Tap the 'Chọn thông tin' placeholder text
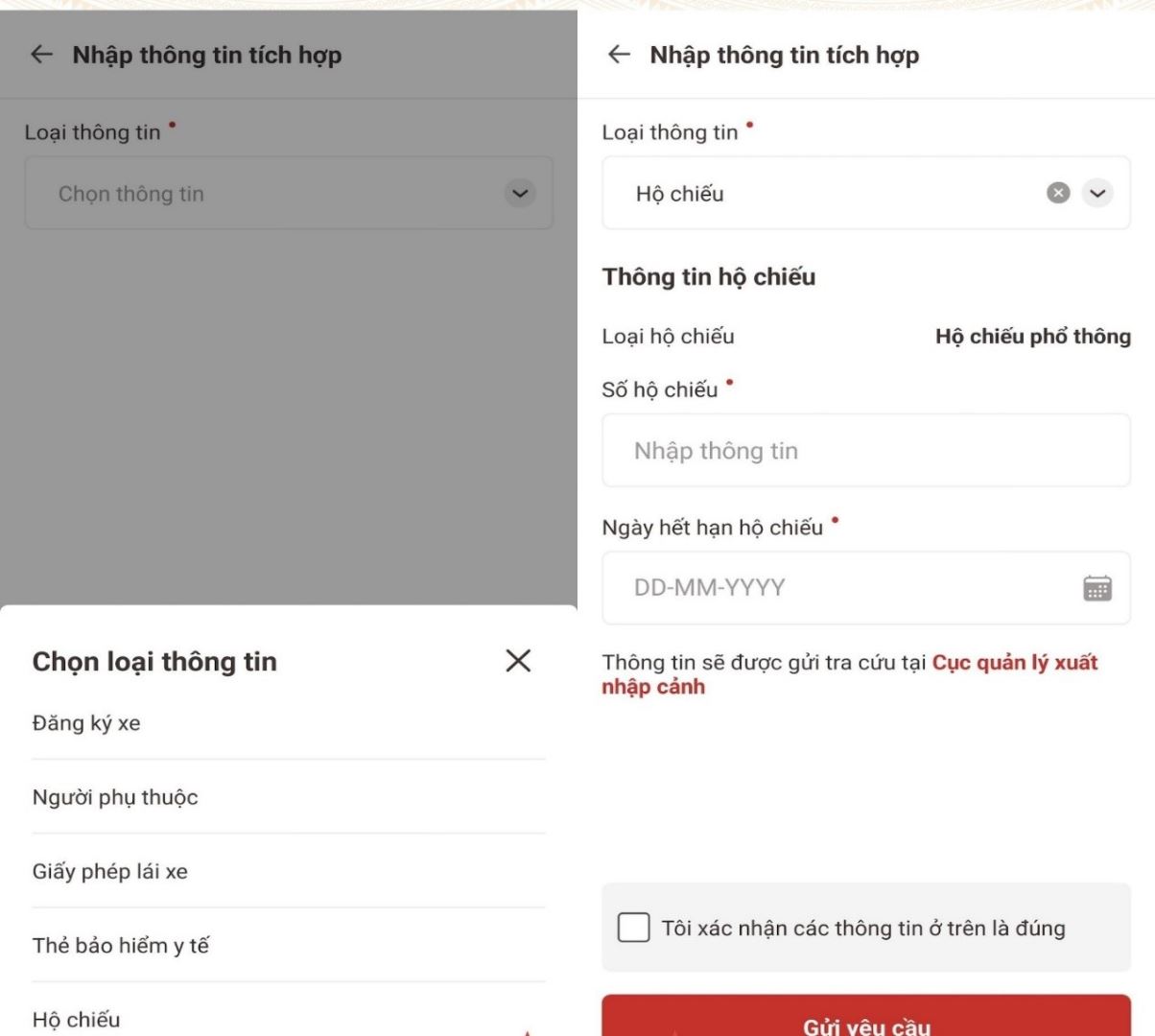The height and width of the screenshot is (1036, 1155). point(131,194)
